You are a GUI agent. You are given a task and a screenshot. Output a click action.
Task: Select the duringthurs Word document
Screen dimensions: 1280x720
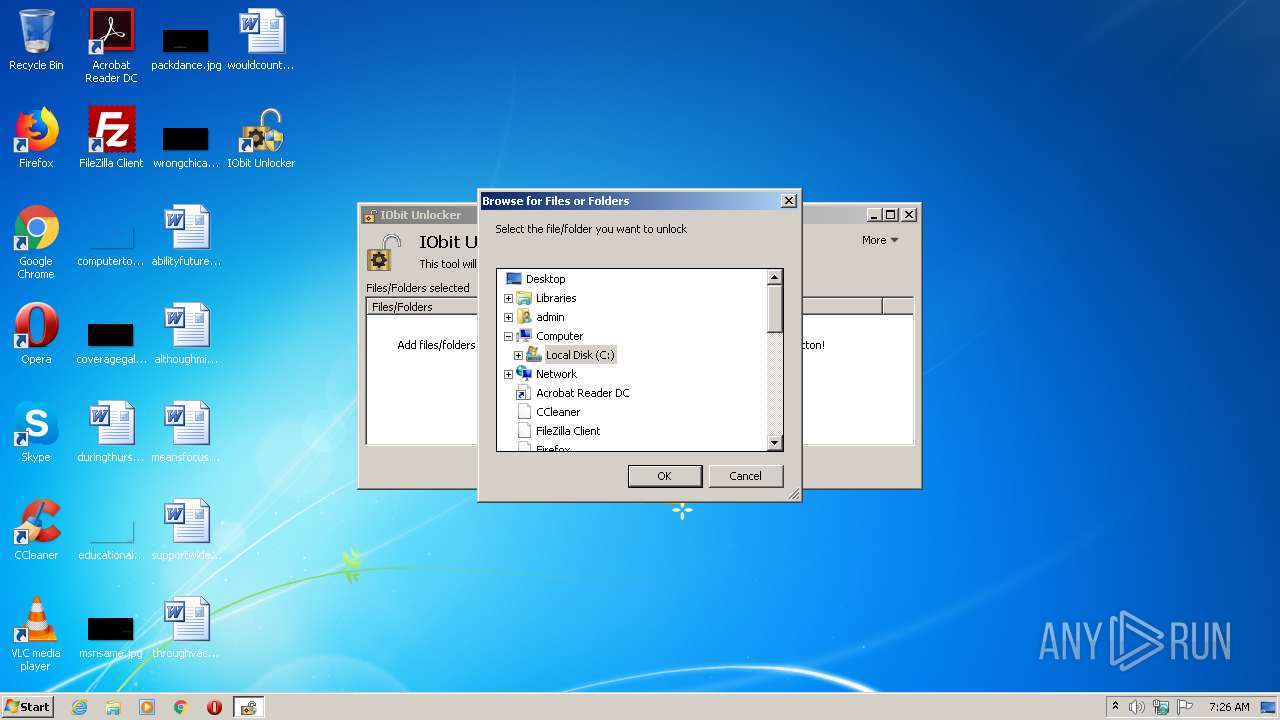pos(111,432)
